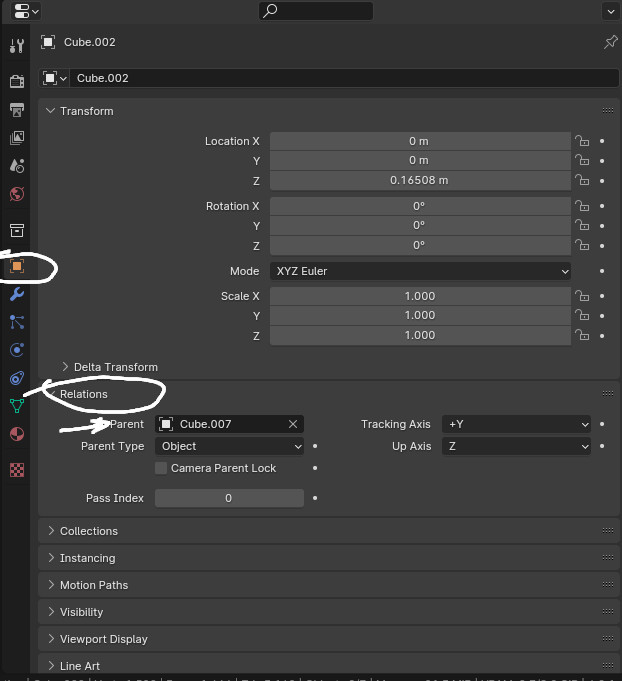Open the Physics properties tab
Screen dimensions: 622x681
(x=17, y=350)
